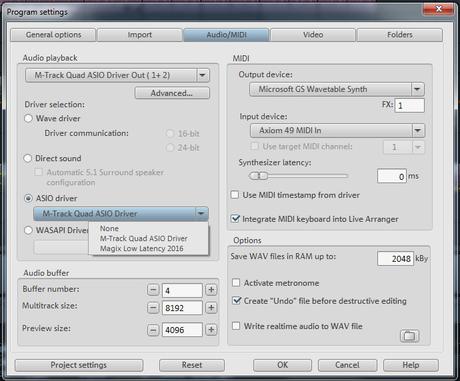
Task: Choose M-Track Quad ASIO Driver list entry
Action: point(144,238)
